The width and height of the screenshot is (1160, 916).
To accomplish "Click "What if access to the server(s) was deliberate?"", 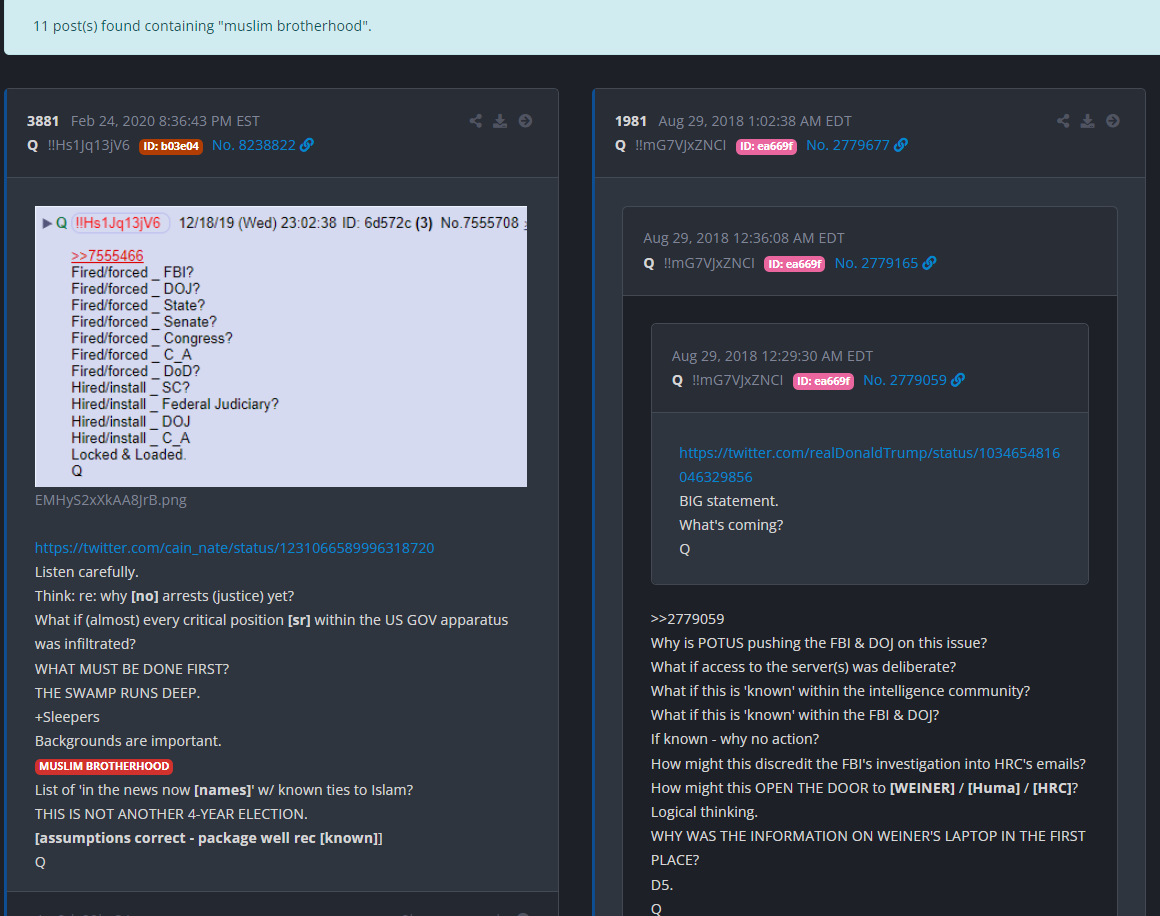I will (803, 667).
